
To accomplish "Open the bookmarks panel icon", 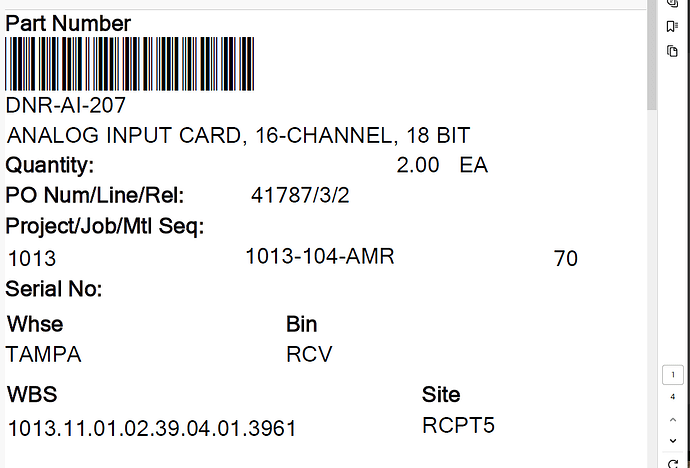I will click(x=673, y=27).
